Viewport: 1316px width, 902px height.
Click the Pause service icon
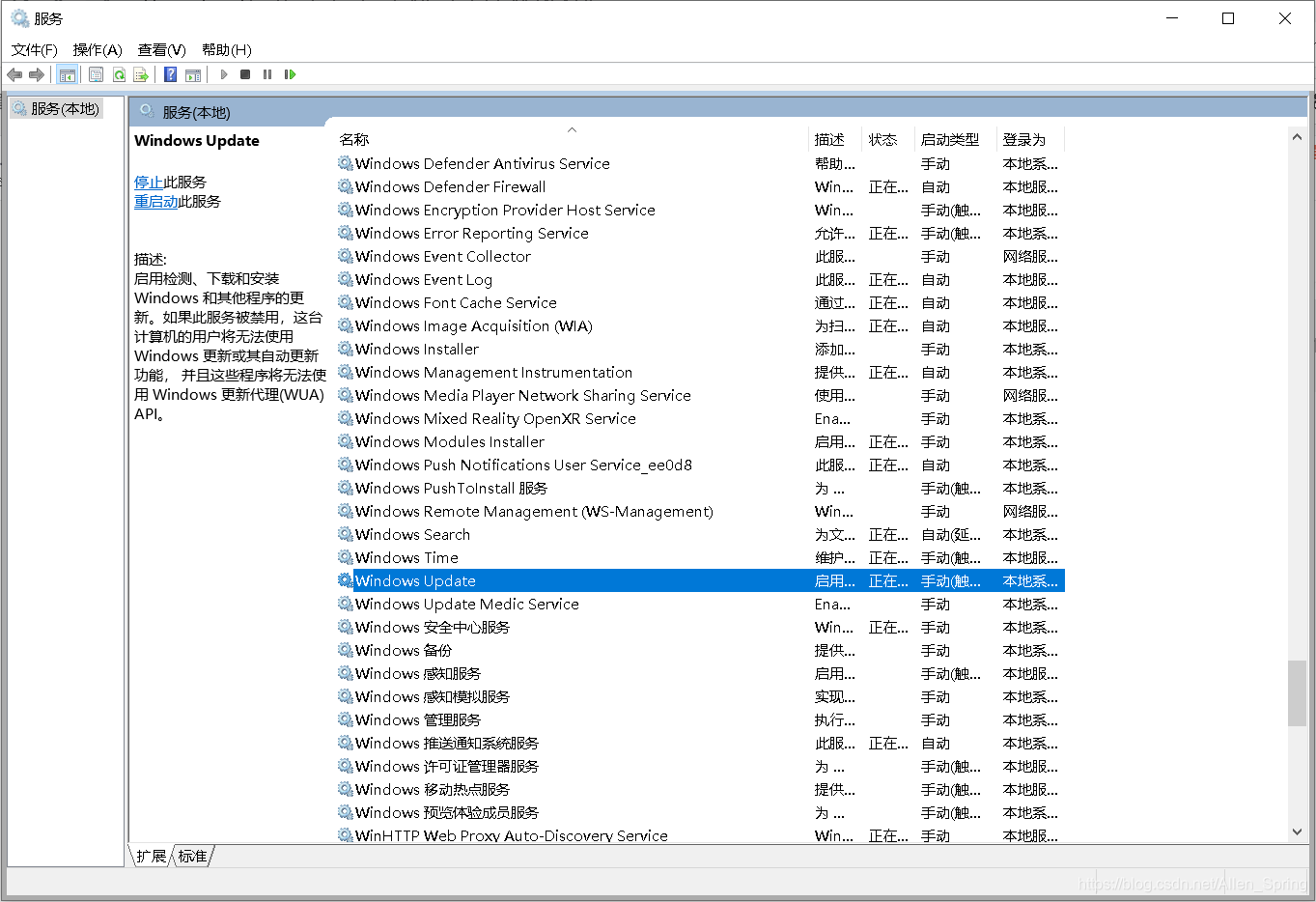point(267,74)
